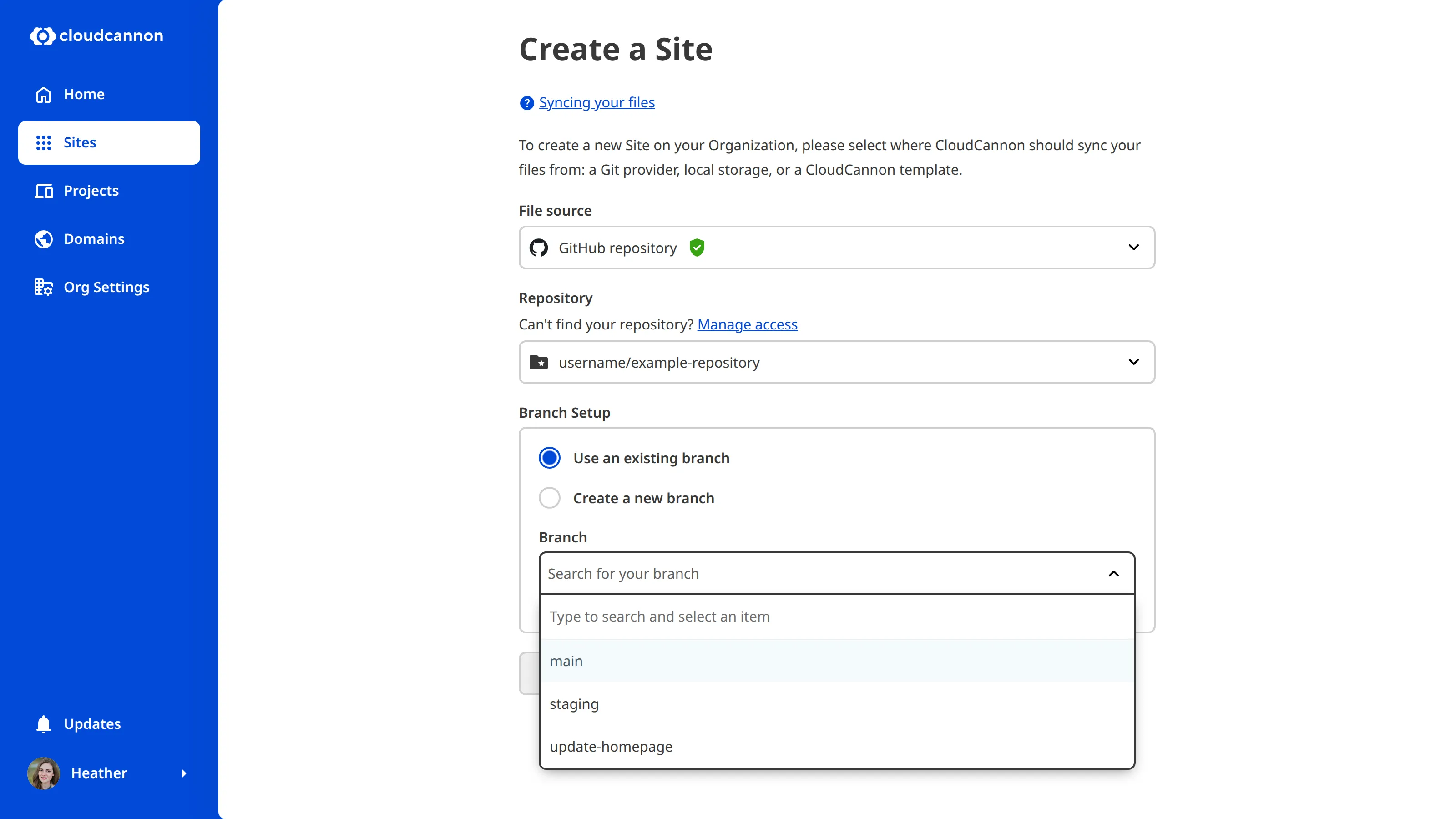Click the Domains globe icon
The width and height of the screenshot is (1456, 819).
(x=43, y=238)
